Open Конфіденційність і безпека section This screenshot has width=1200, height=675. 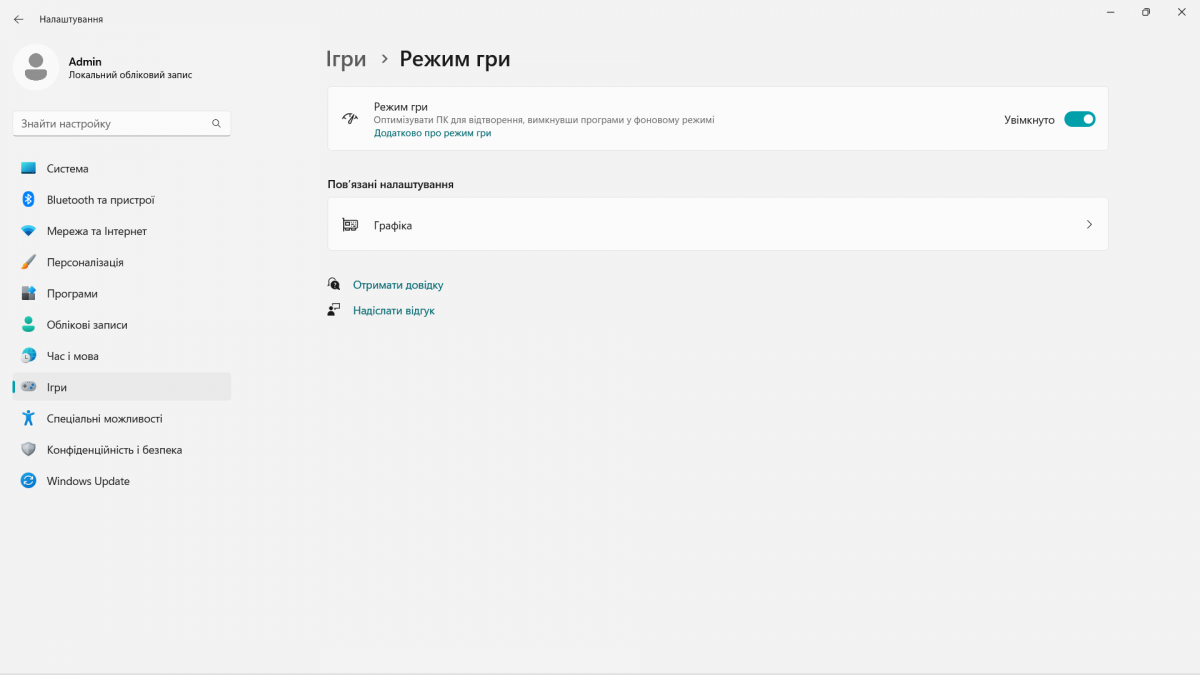(x=114, y=450)
